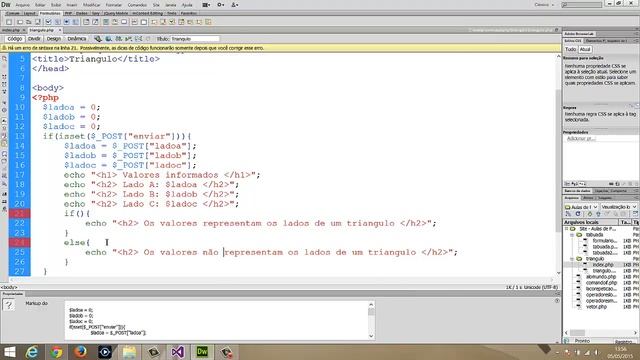
Task: Open the Visualização local dropdown
Action: (618, 207)
